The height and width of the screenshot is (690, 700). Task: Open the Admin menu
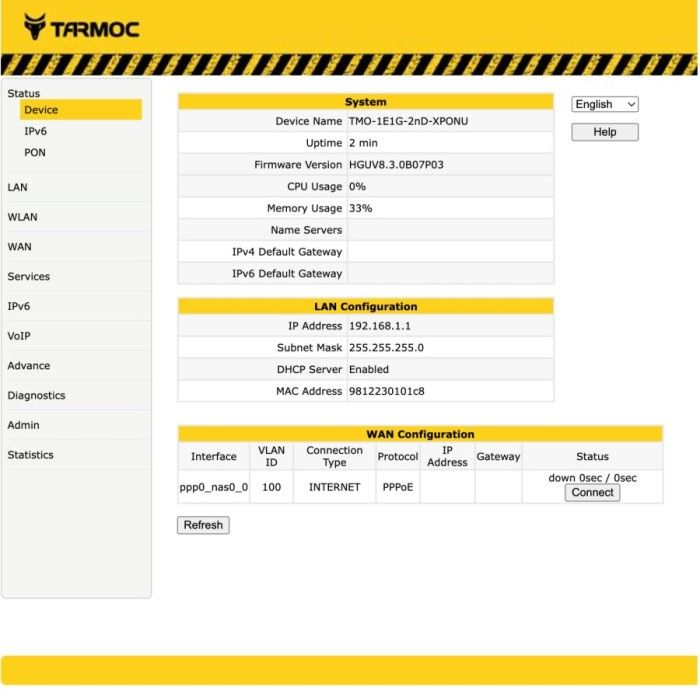(x=23, y=425)
